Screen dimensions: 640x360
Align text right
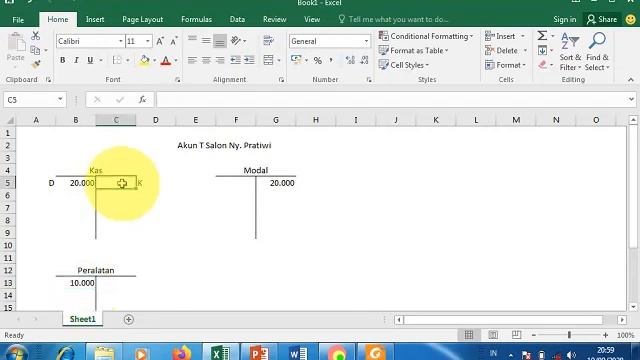[220, 60]
